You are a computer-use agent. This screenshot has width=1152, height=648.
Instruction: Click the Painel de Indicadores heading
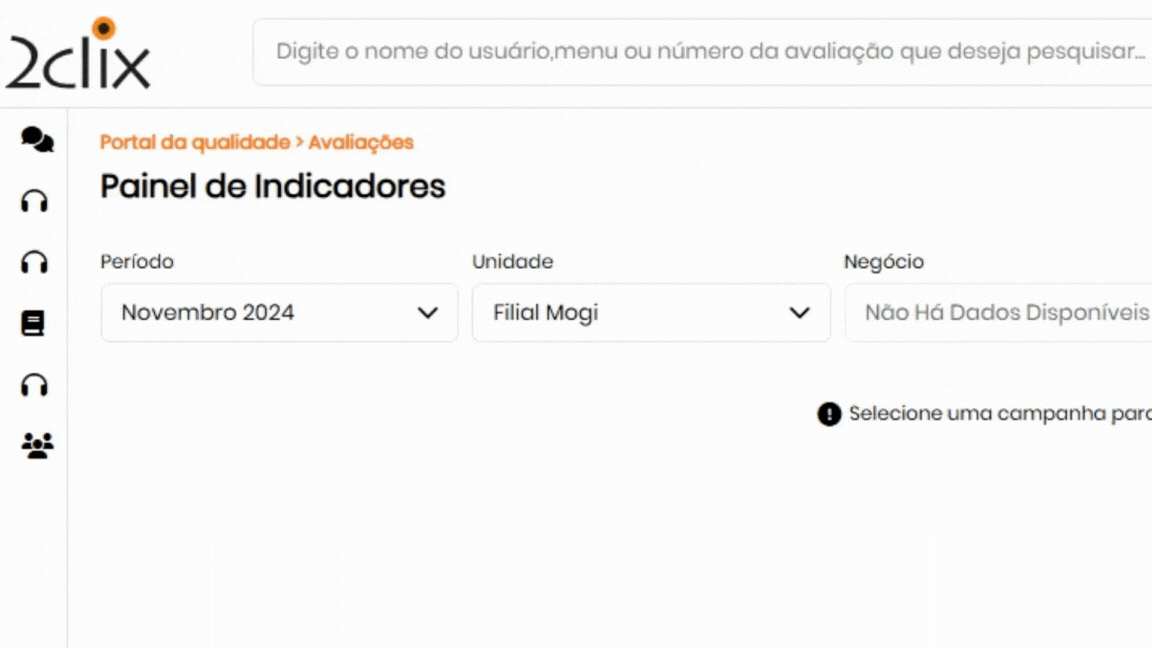click(273, 187)
